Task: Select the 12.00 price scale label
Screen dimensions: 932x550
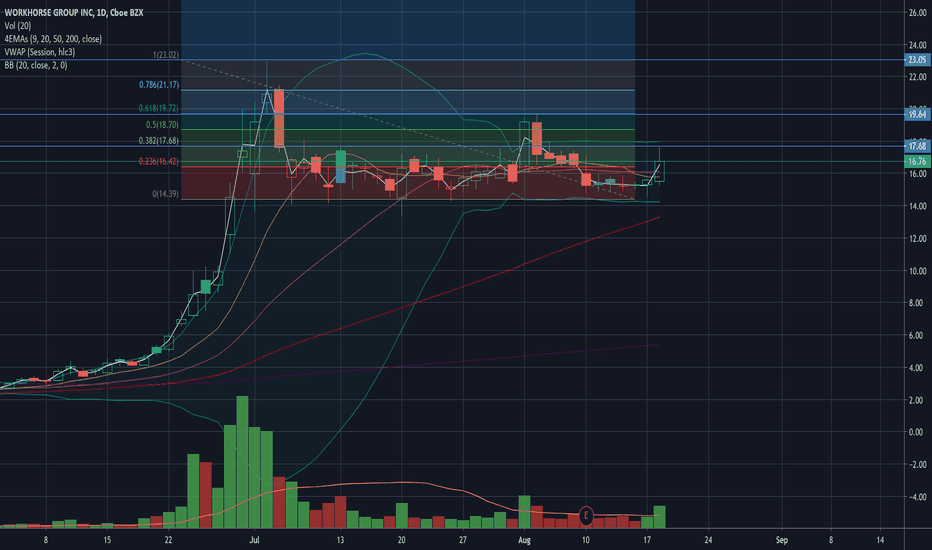Action: pyautogui.click(x=917, y=238)
